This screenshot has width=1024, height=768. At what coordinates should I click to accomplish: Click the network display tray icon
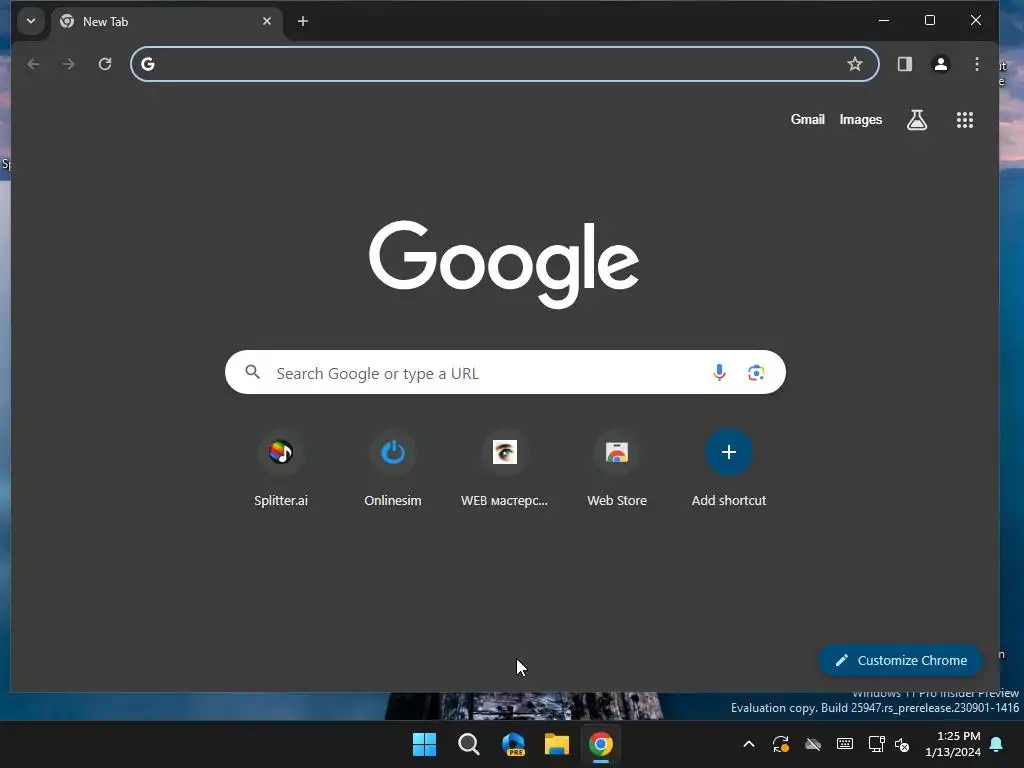[876, 744]
